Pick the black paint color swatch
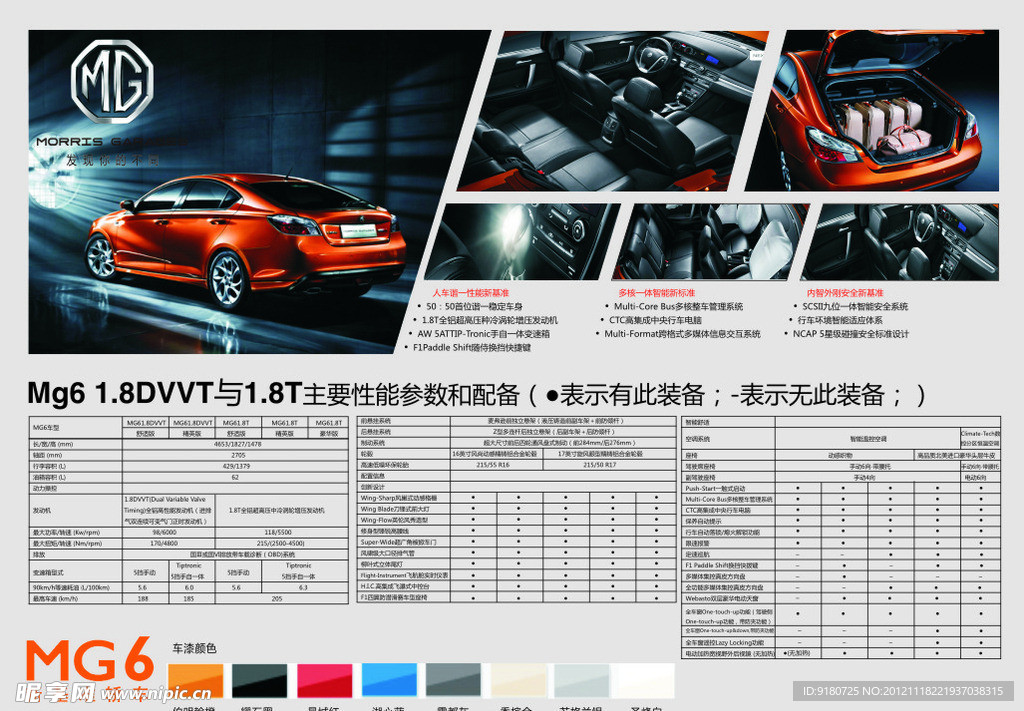Image resolution: width=1024 pixels, height=711 pixels. coord(259,681)
